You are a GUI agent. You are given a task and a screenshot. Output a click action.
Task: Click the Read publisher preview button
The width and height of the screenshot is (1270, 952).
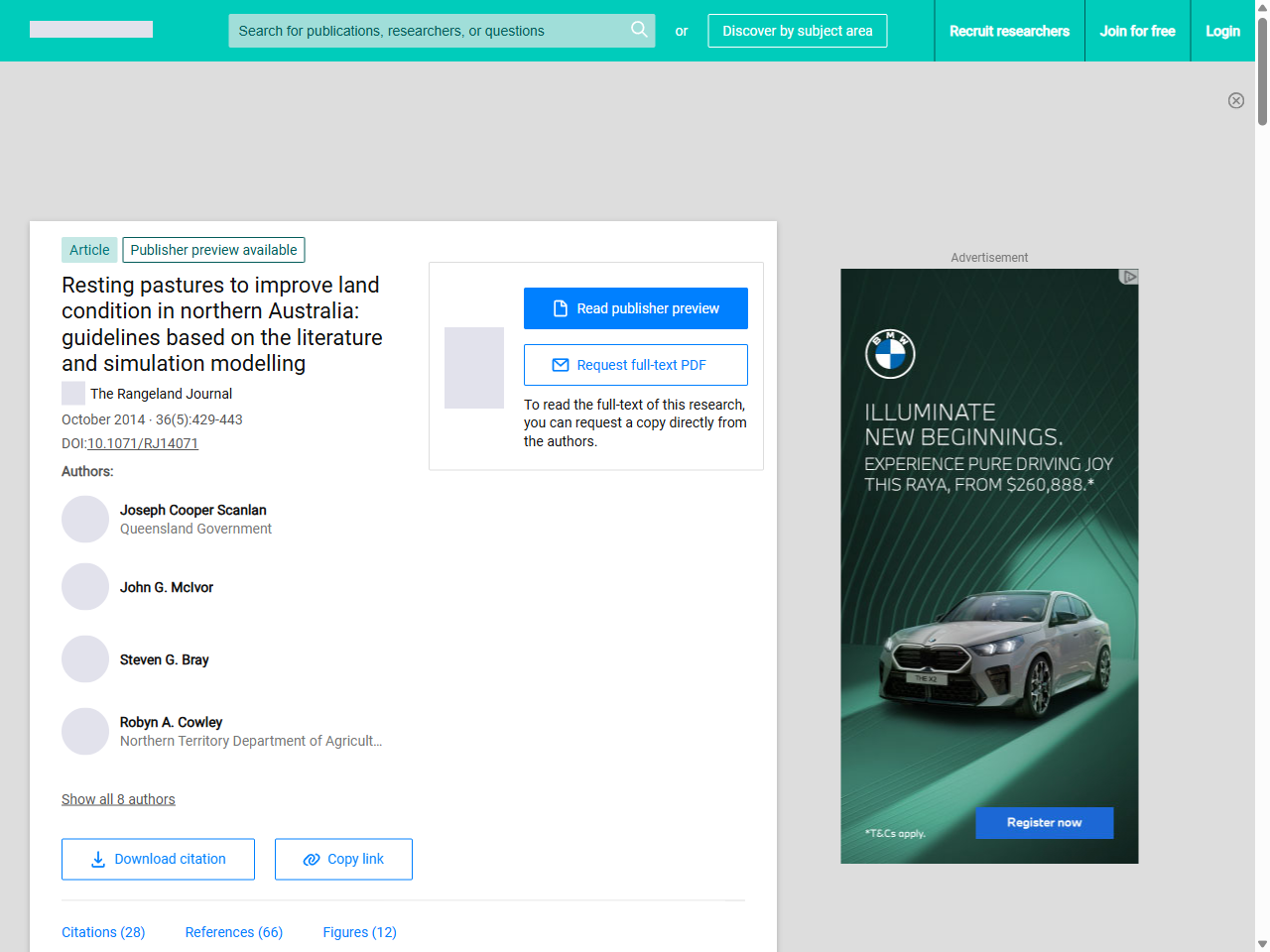point(635,308)
